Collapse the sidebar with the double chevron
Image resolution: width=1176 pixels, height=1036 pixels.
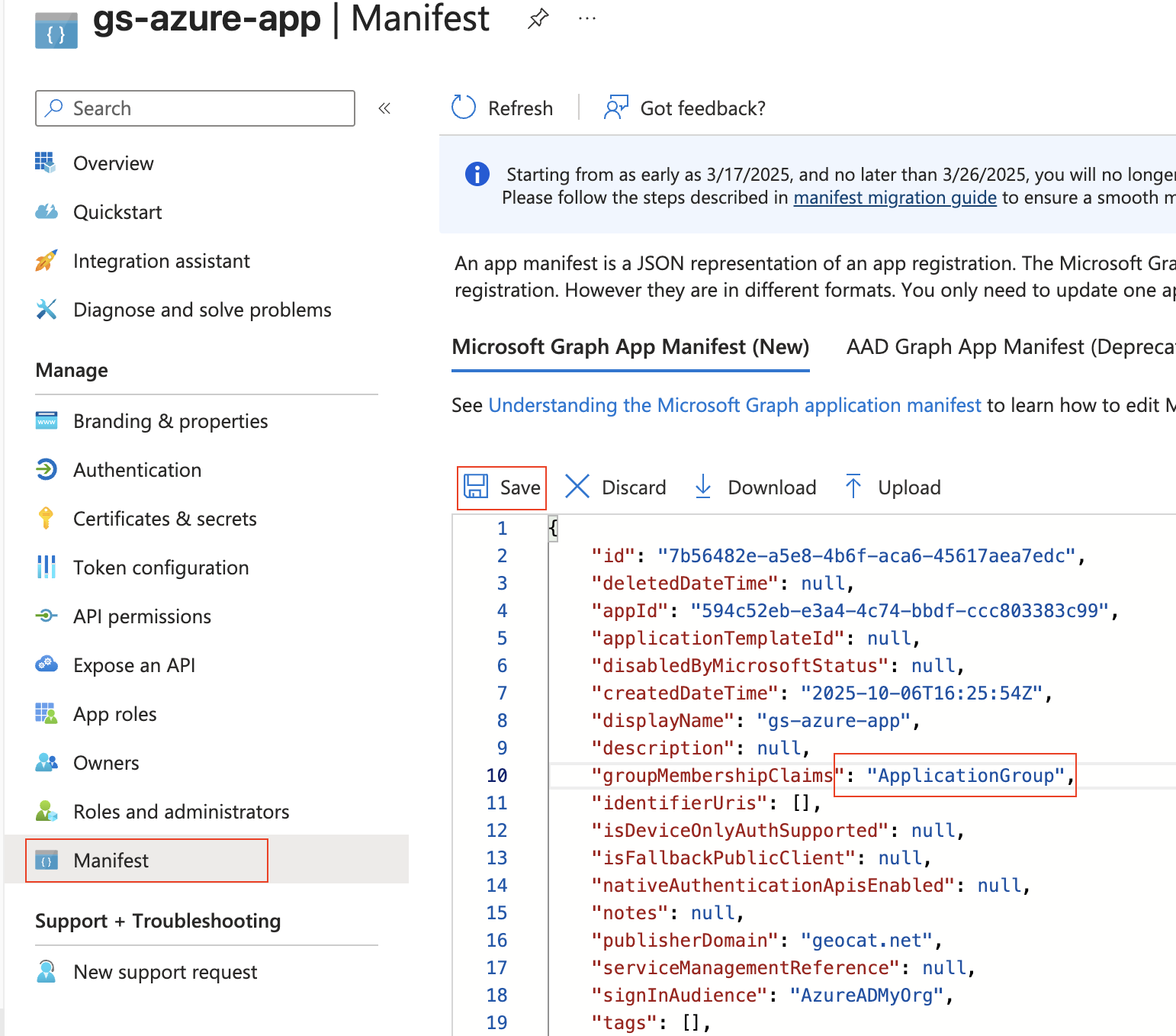click(x=384, y=108)
